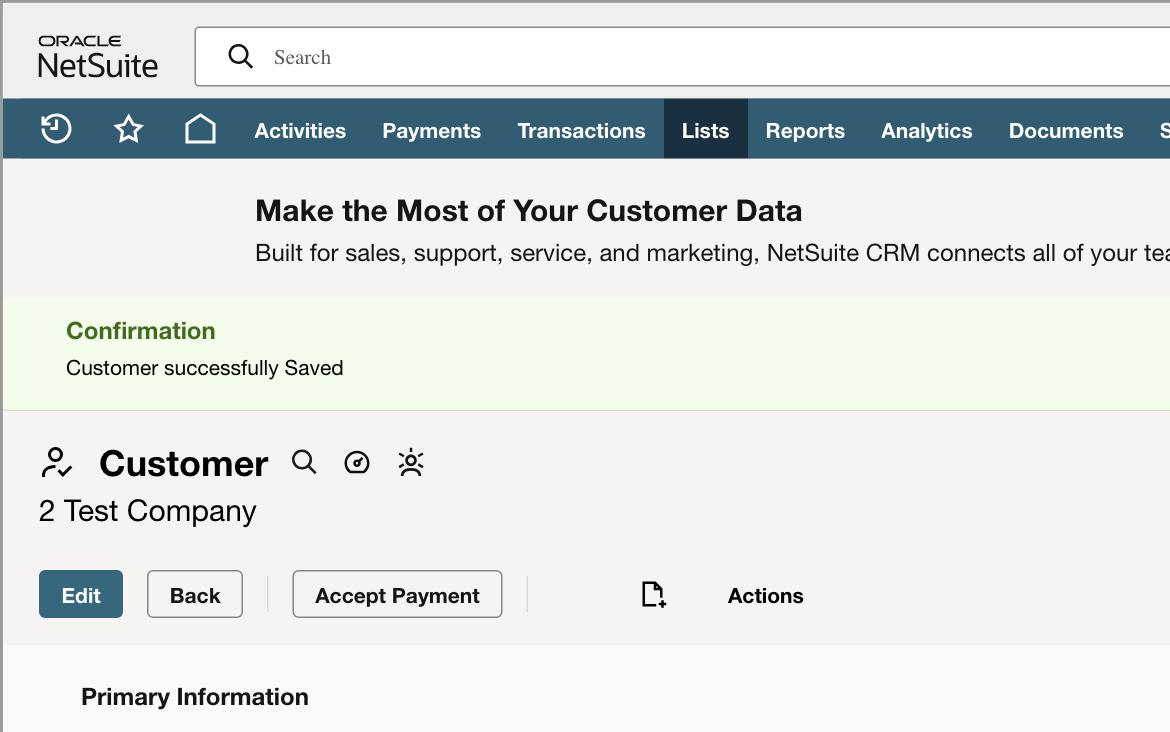This screenshot has height=732, width=1170.
Task: Click the Primary Information section heading
Action: pos(195,697)
